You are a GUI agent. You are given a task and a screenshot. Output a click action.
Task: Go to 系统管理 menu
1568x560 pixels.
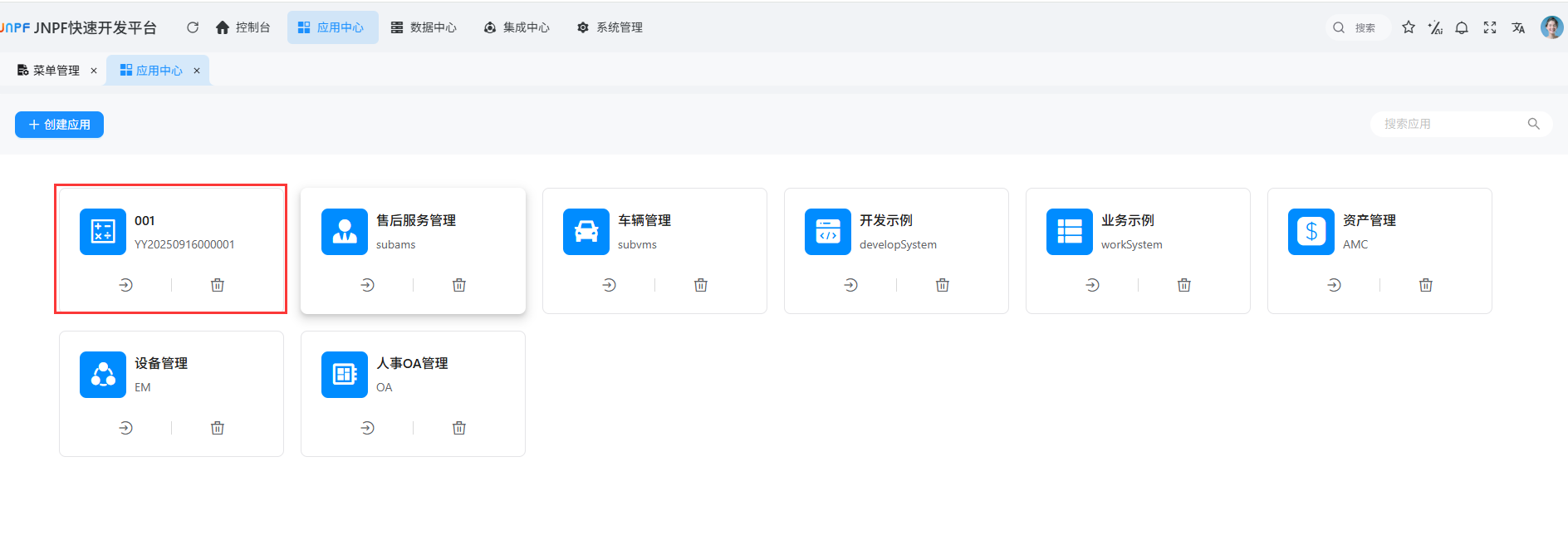pos(610,27)
